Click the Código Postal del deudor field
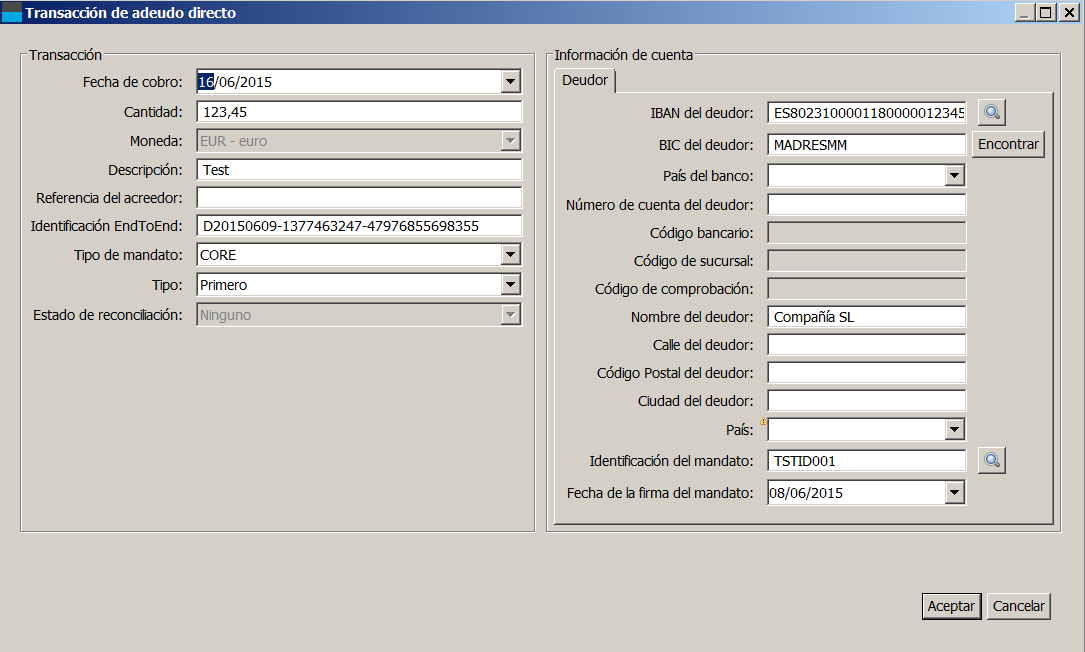1085x652 pixels. click(866, 373)
